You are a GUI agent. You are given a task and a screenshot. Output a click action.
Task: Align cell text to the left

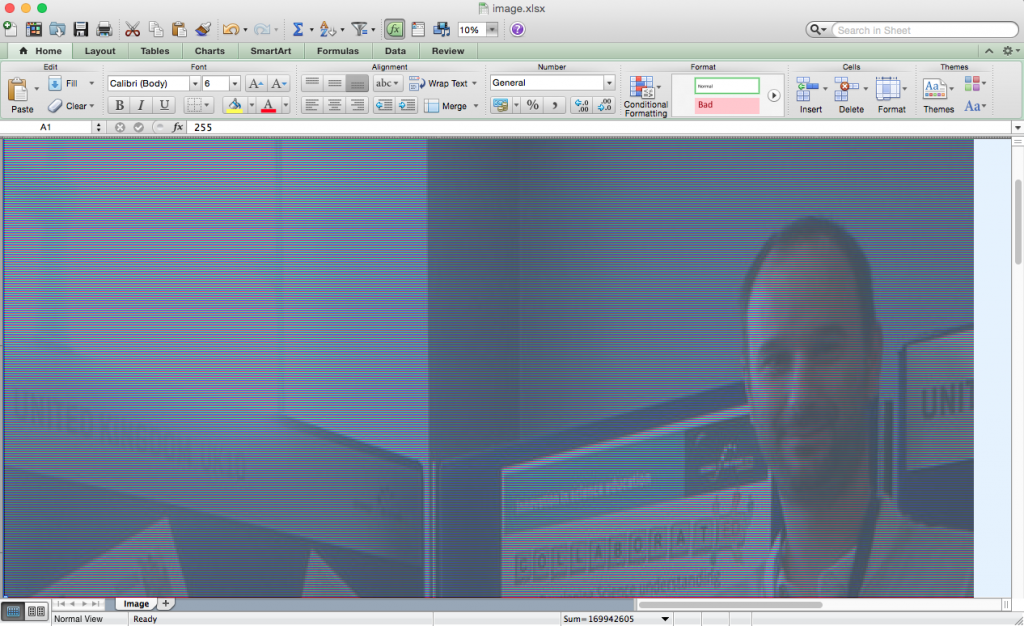(312, 105)
